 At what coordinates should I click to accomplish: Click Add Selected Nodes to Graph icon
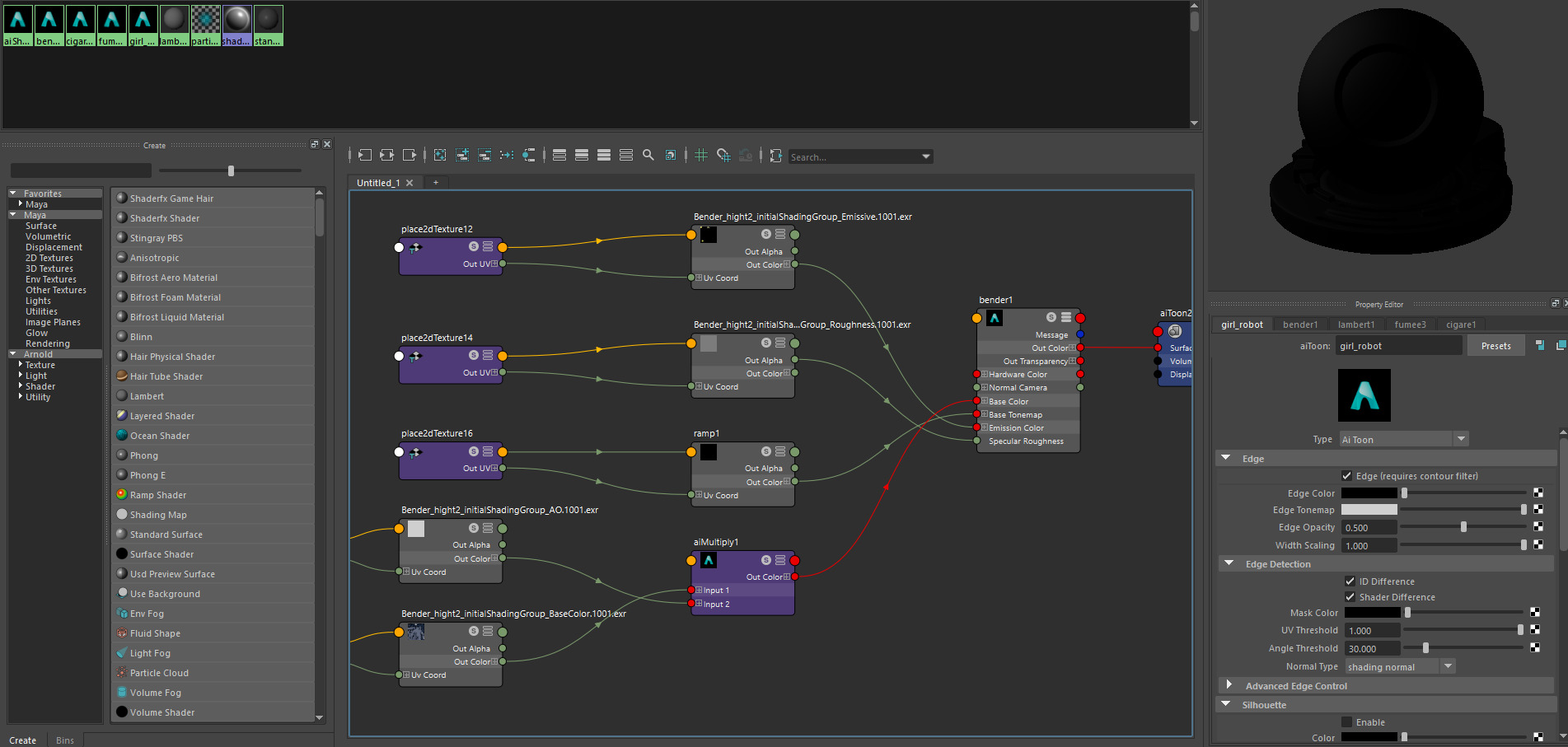[462, 155]
